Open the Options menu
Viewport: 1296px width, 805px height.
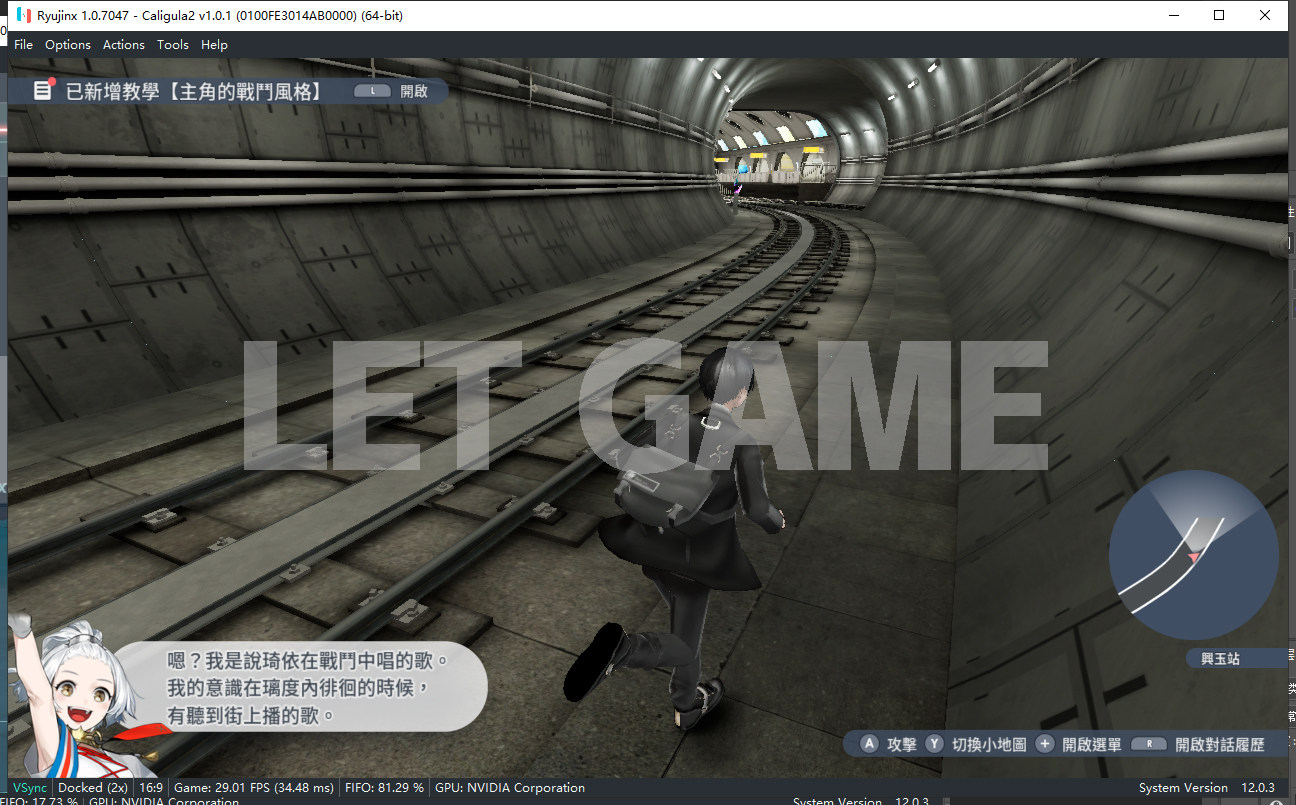click(x=67, y=44)
